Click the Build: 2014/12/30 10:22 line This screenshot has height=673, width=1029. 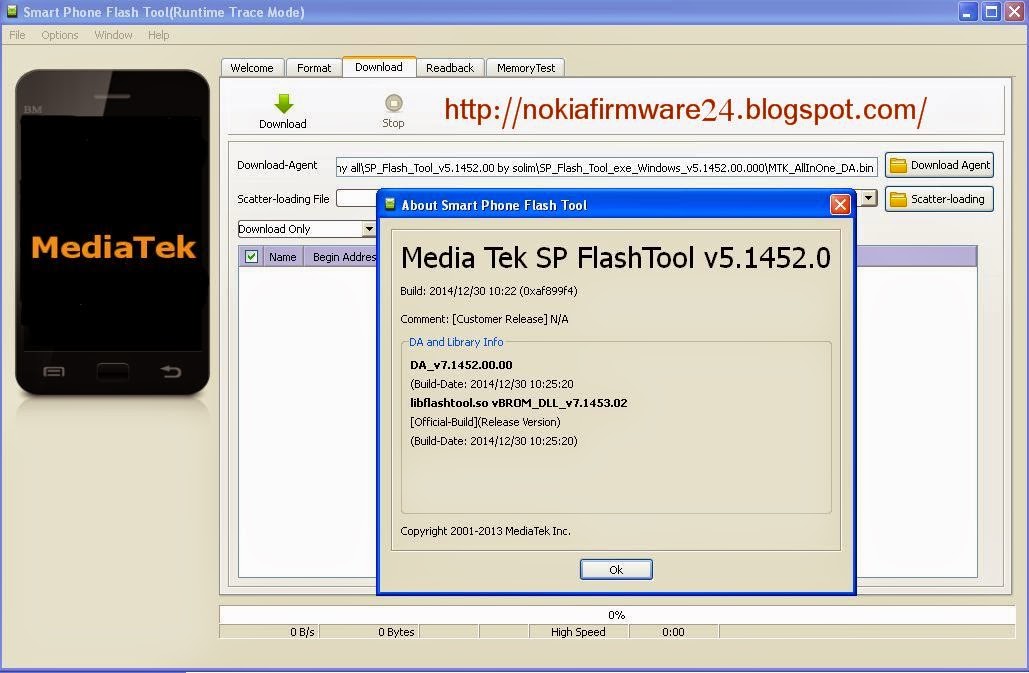489,291
